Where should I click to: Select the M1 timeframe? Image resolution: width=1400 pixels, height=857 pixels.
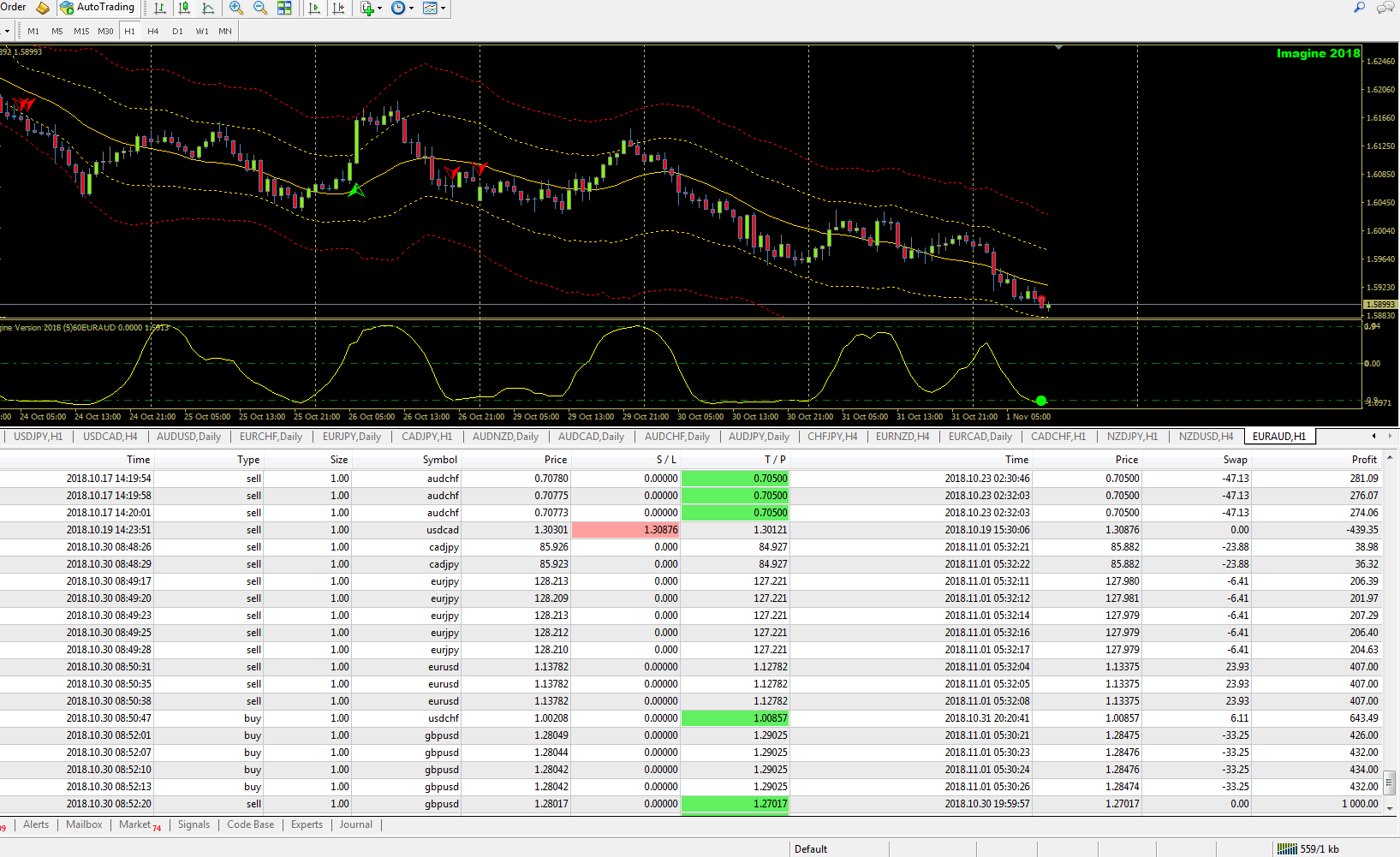(x=33, y=31)
